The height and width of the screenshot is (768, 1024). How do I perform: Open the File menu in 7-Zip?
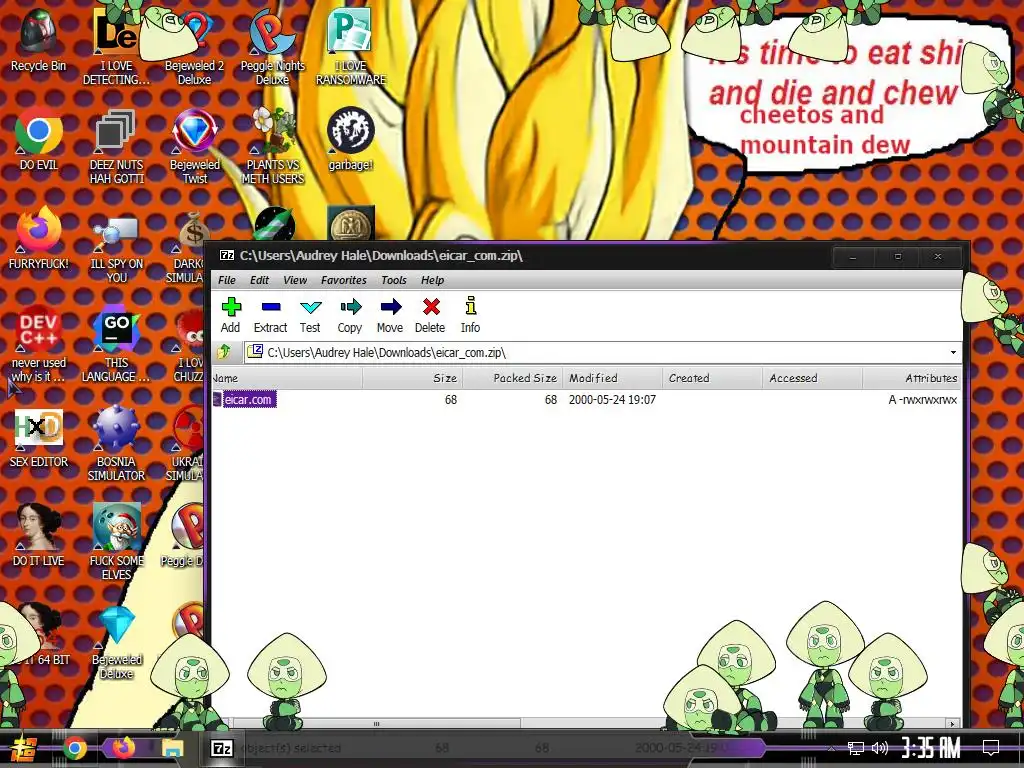[227, 280]
